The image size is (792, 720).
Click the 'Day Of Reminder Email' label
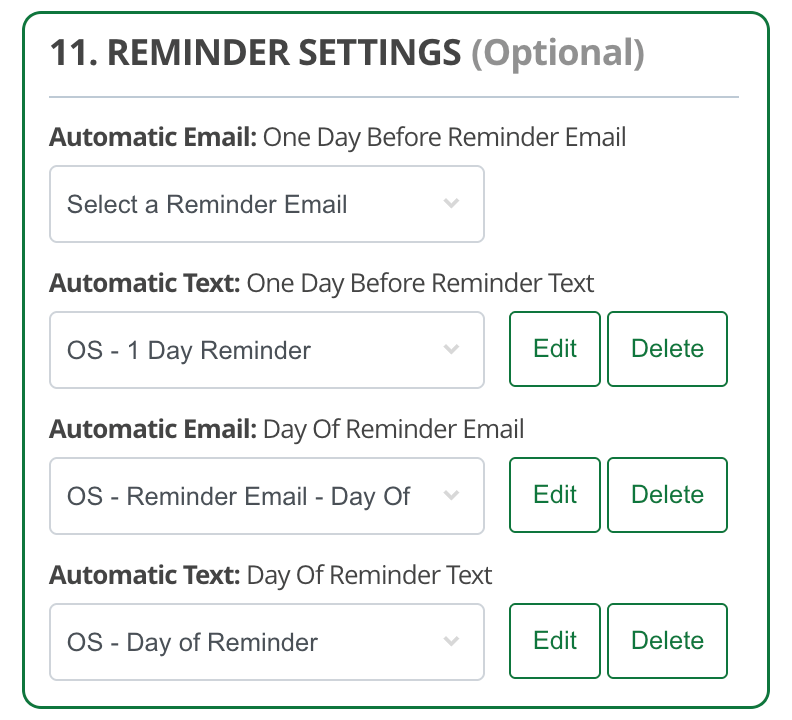pyautogui.click(x=393, y=429)
